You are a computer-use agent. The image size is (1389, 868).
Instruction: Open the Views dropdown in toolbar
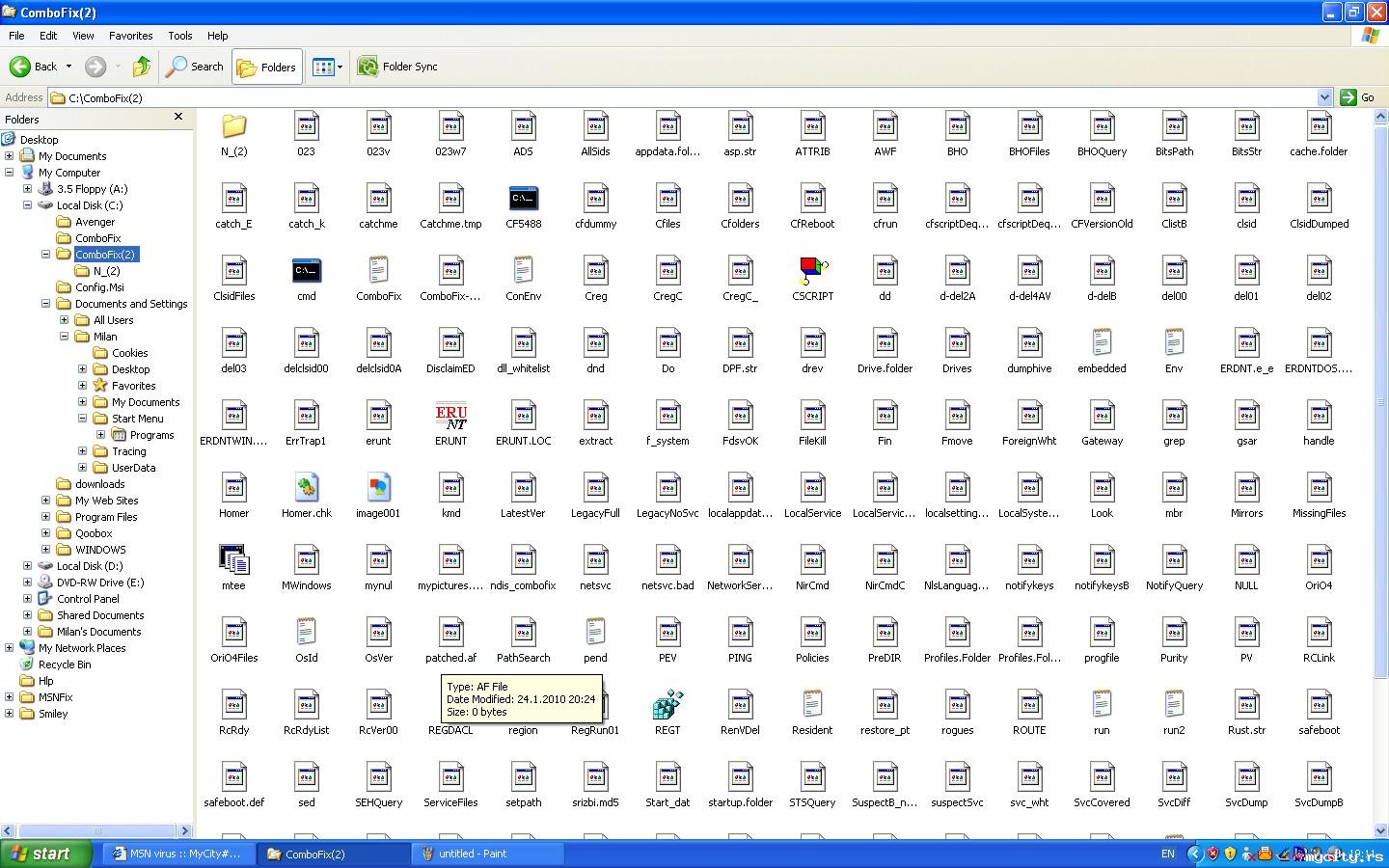327,67
